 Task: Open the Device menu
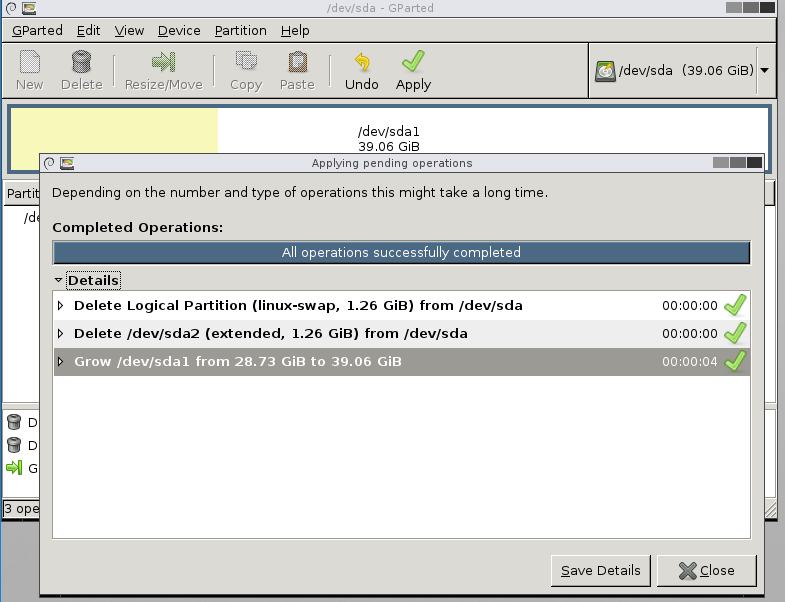(179, 31)
